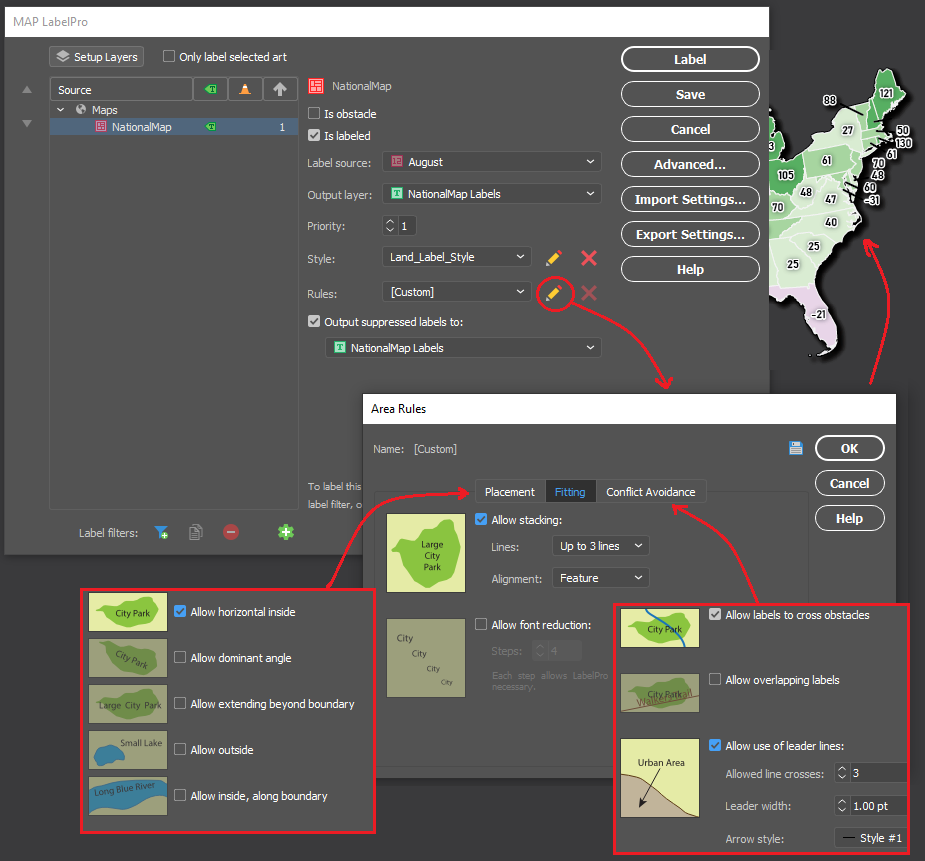This screenshot has width=925, height=861.
Task: Delete the Land_Label_Style with red X
Action: (588, 258)
